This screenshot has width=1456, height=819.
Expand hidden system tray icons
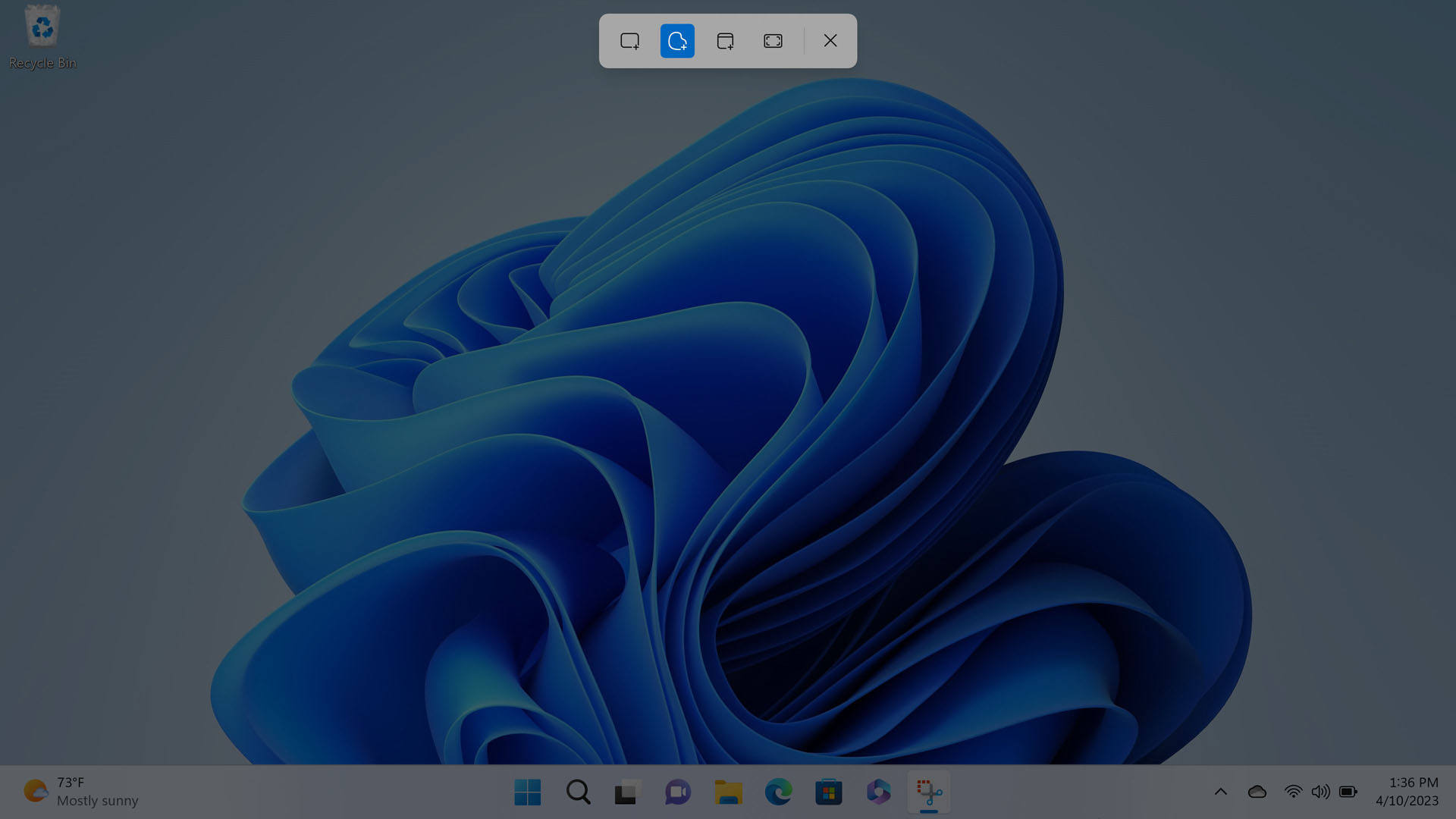point(1220,792)
